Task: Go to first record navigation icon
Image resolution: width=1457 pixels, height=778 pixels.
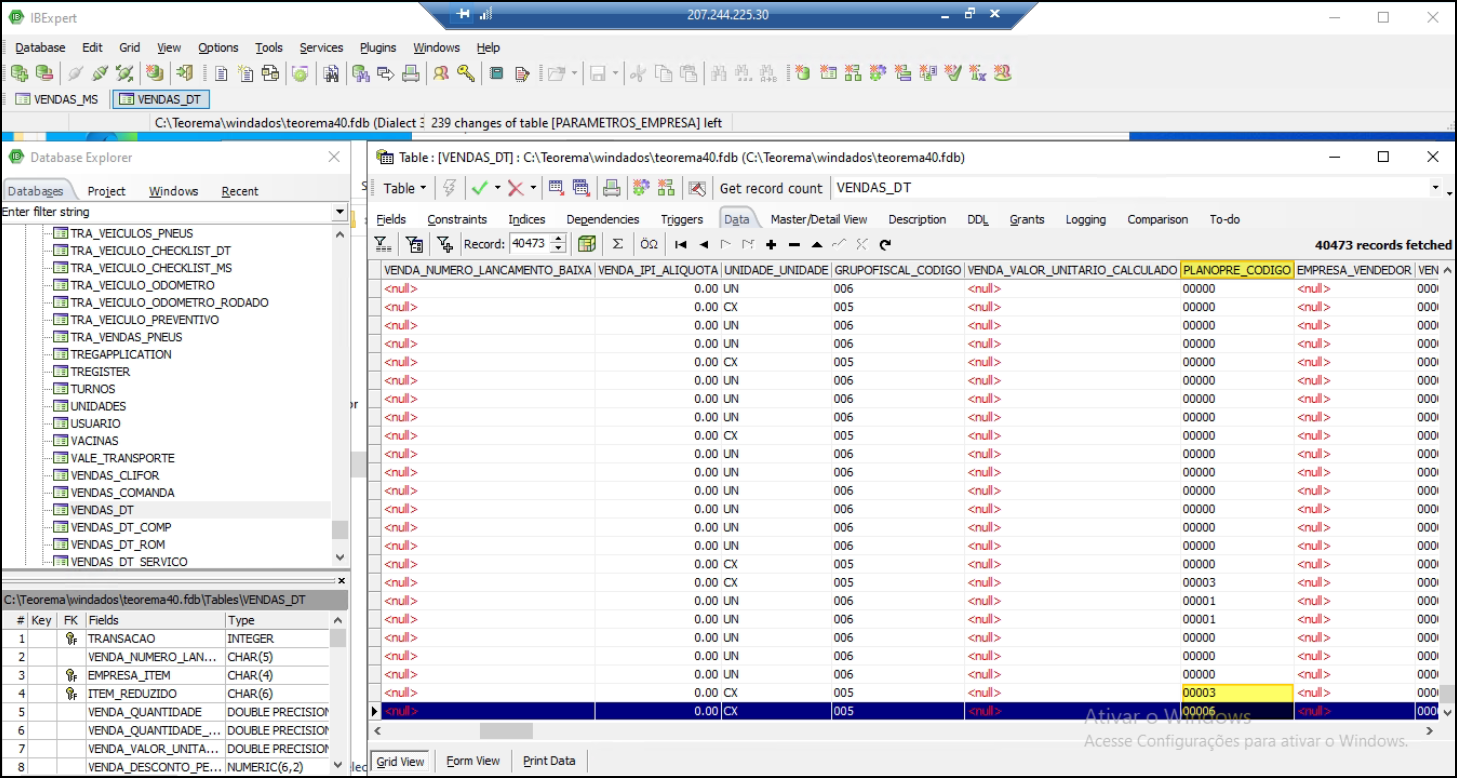Action: pos(681,244)
